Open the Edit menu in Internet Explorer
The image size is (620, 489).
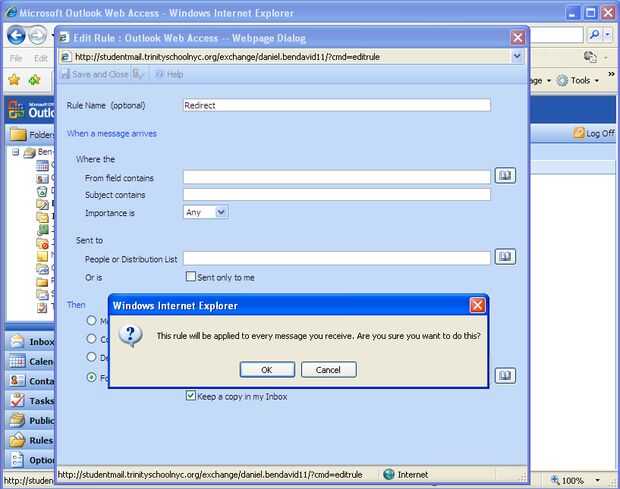(41, 59)
